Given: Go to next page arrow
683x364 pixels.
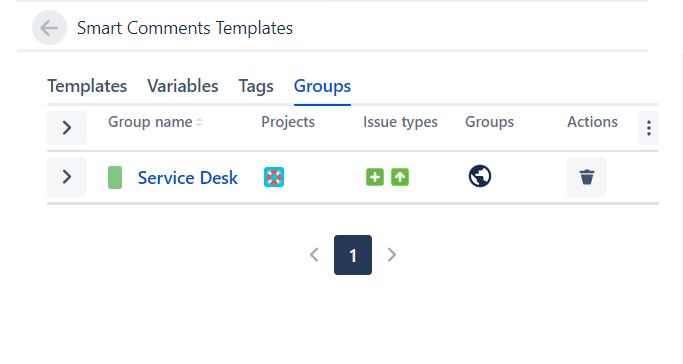Looking at the screenshot, I should [392, 255].
